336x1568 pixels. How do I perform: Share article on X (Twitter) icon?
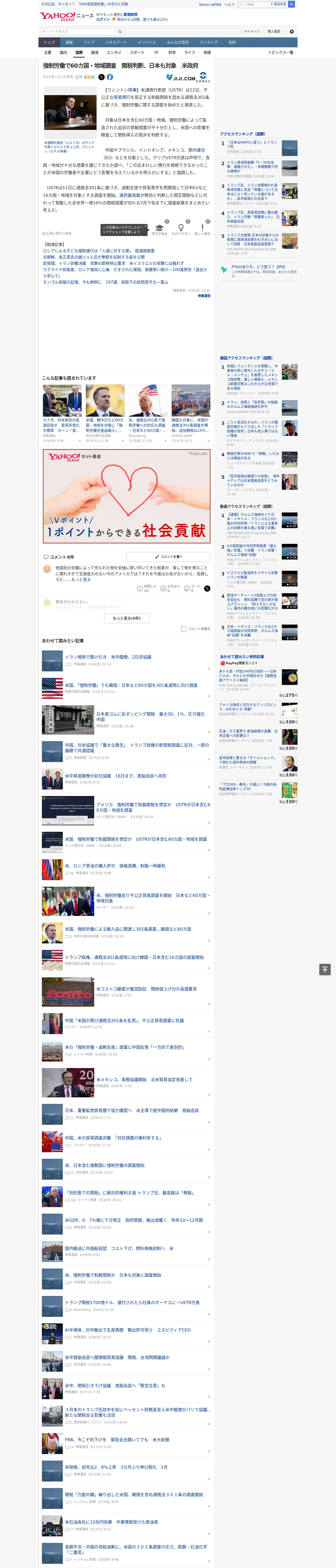pos(101,77)
